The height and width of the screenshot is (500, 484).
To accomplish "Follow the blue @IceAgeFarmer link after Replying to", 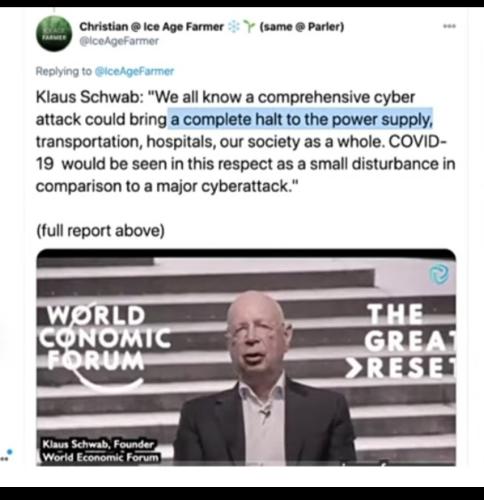I will (x=134, y=71).
